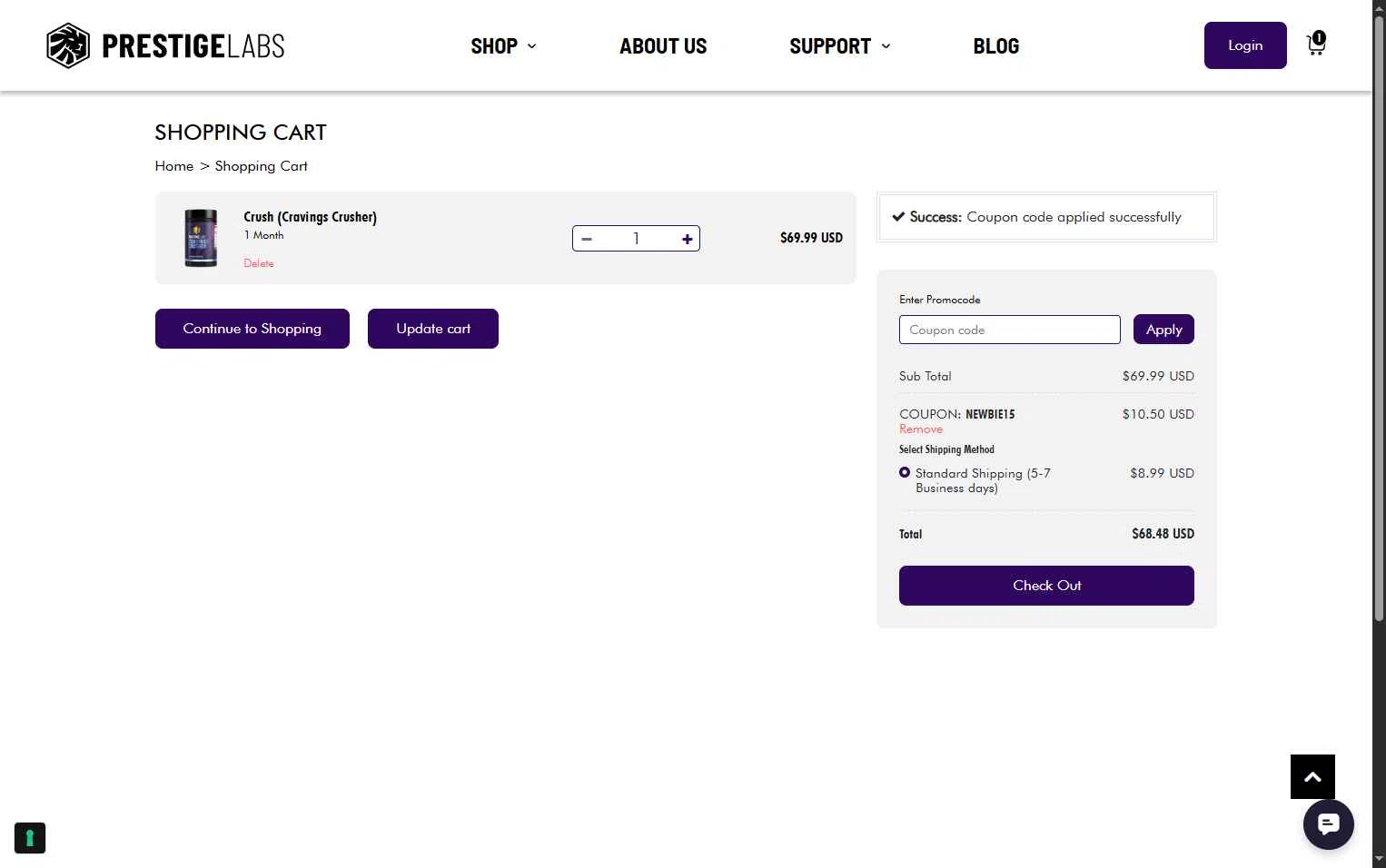Proceed with the Check Out button

[1046, 586]
